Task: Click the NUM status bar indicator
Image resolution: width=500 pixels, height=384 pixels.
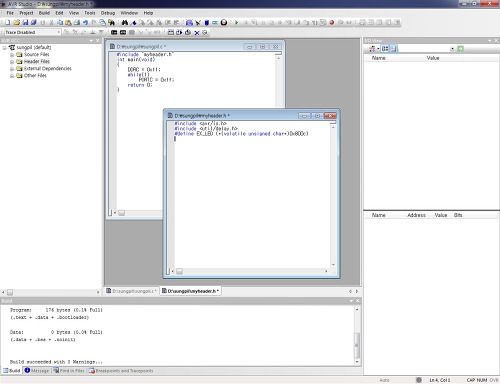Action: tap(482, 380)
